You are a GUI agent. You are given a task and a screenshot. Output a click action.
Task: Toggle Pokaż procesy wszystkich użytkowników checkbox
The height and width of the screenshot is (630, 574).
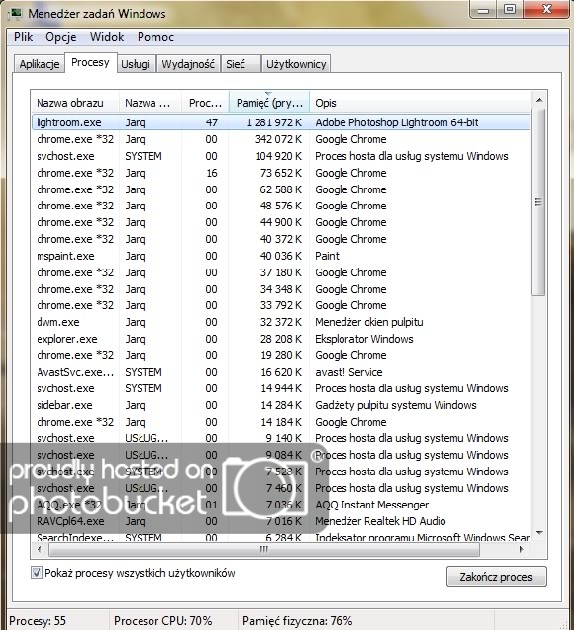[37, 573]
